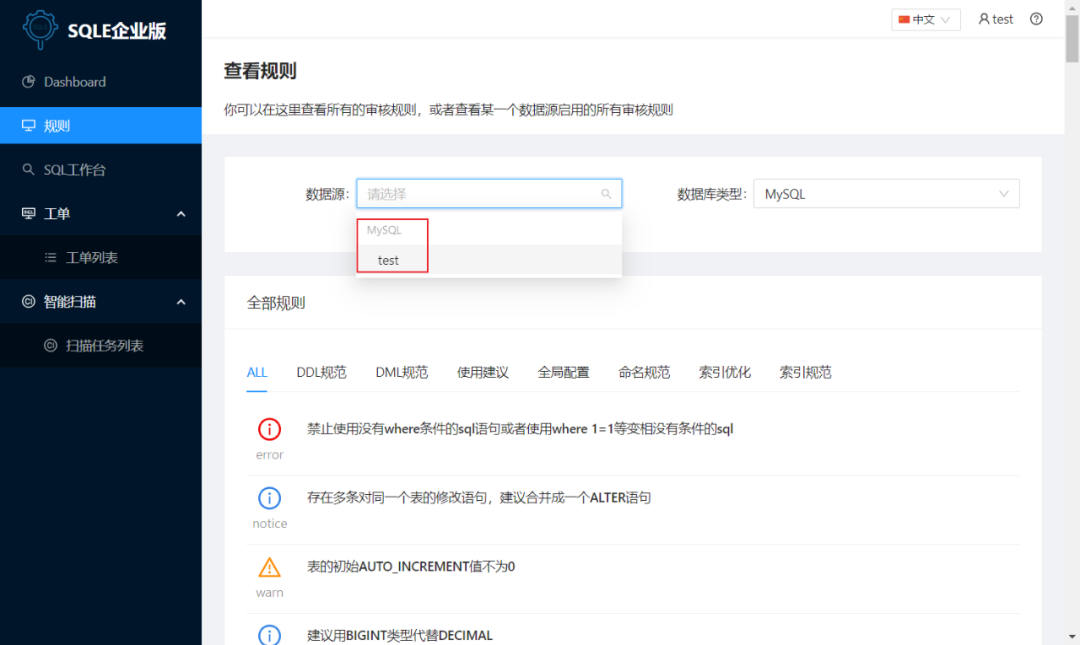Switch to the 命名规范 tab
The height and width of the screenshot is (645, 1080).
click(x=644, y=372)
